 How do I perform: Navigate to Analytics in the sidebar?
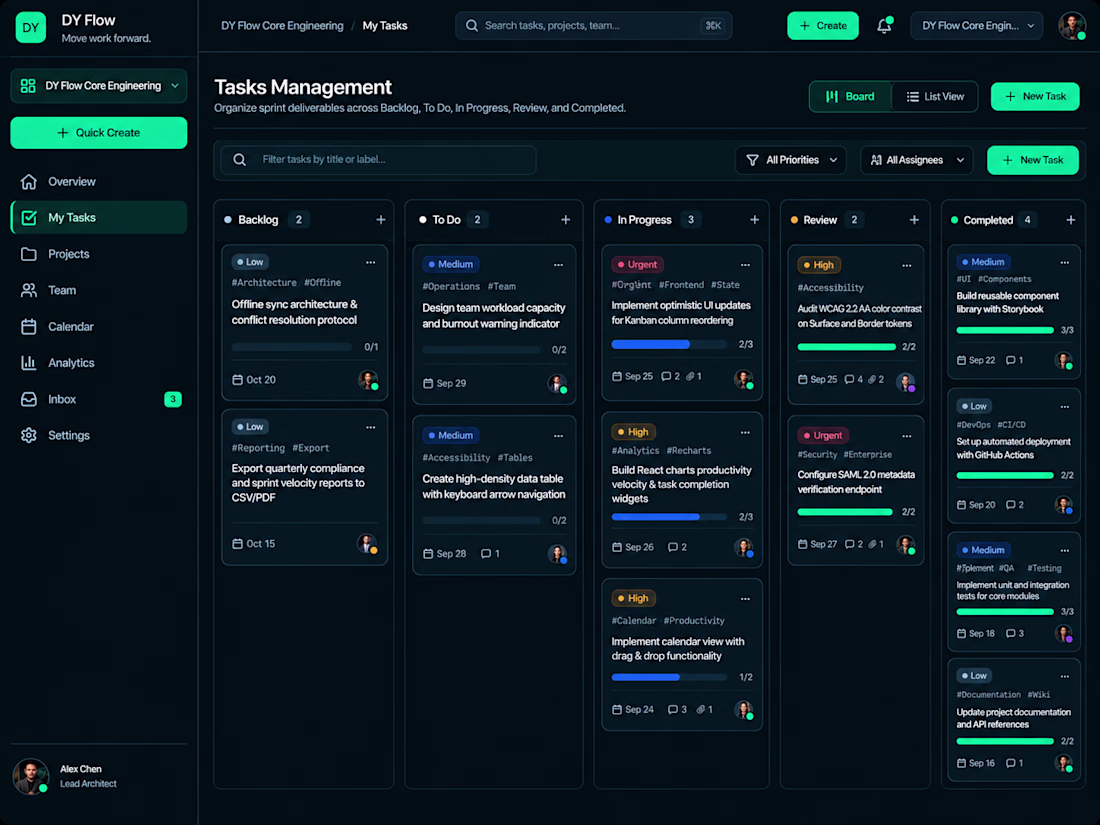(x=99, y=363)
